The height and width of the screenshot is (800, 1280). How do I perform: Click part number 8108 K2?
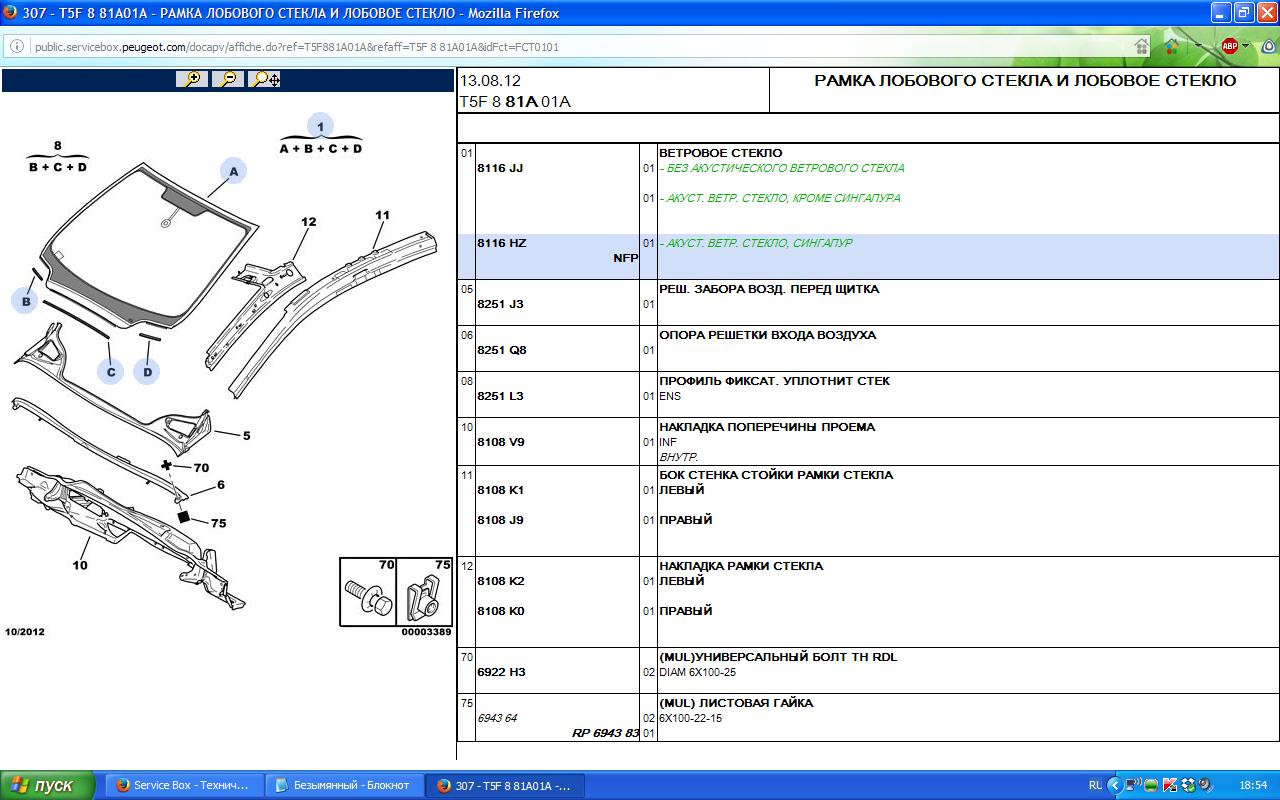tap(500, 581)
